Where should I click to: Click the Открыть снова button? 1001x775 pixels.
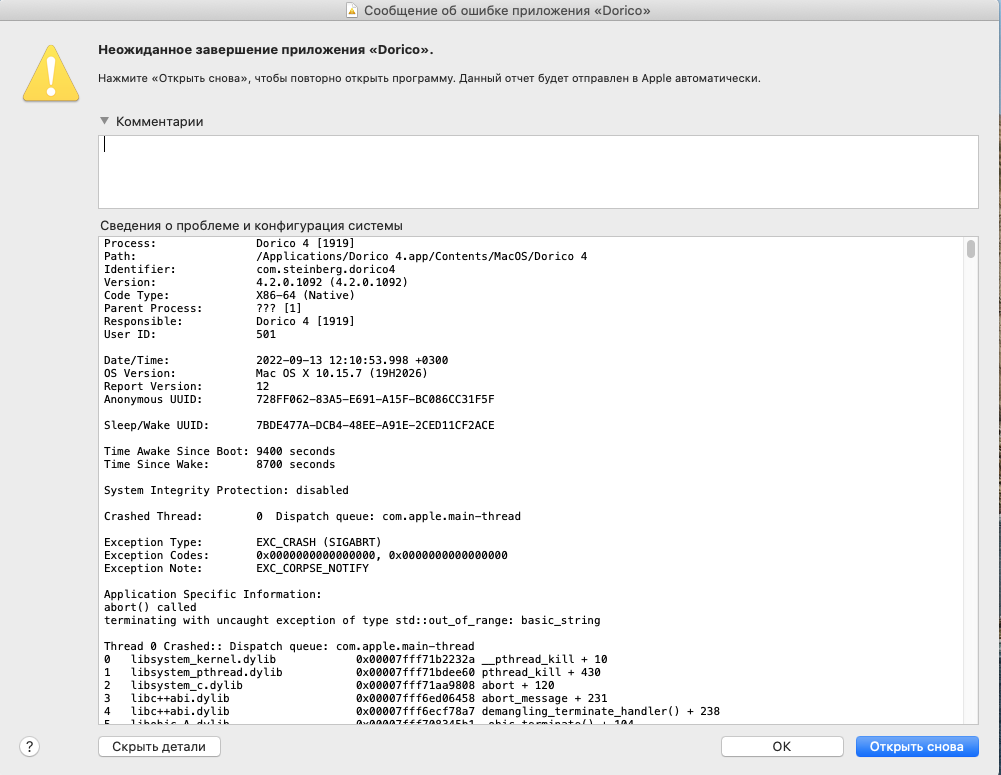tap(917, 746)
